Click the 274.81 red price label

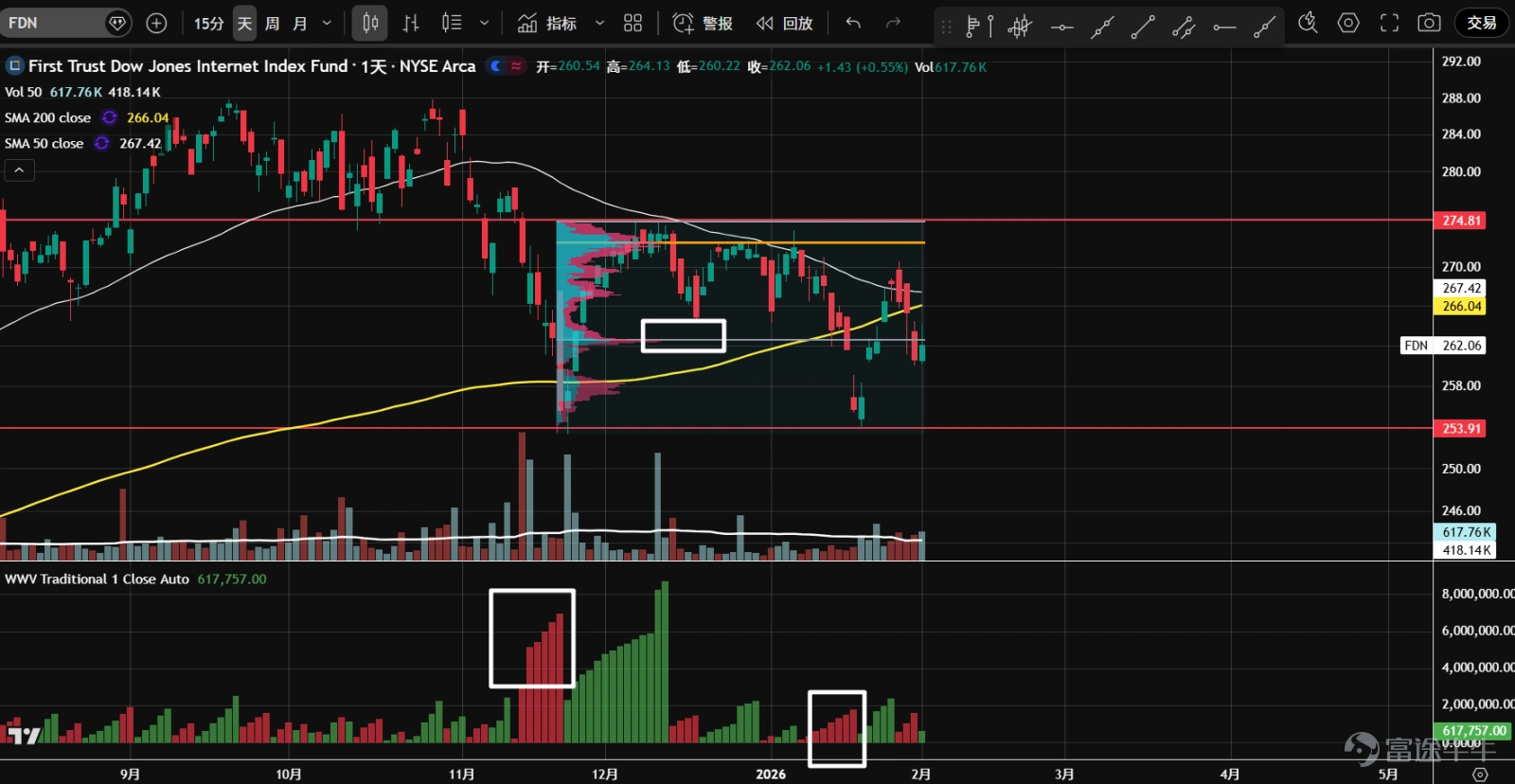[1461, 221]
